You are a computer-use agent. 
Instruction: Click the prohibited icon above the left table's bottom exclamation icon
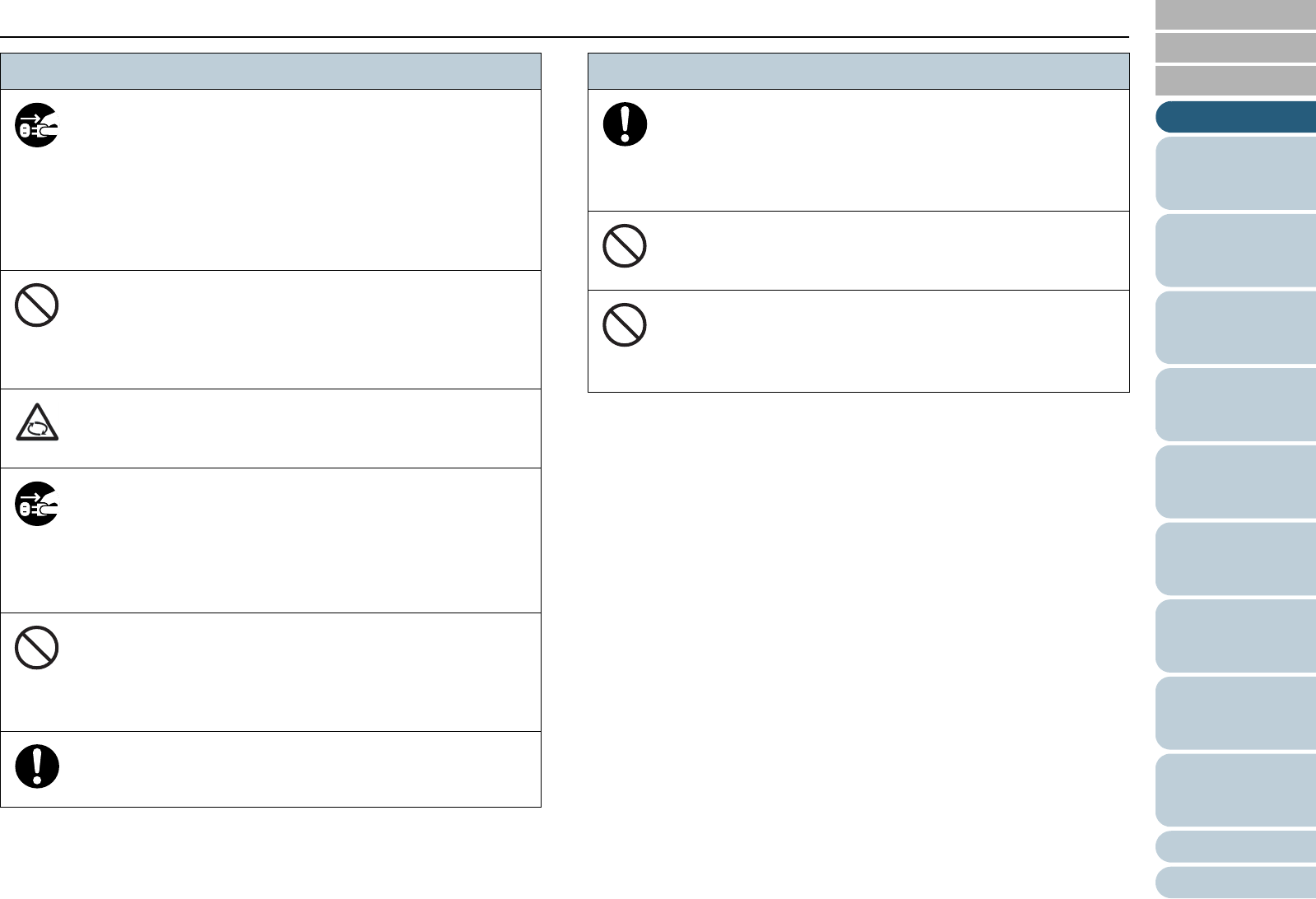37,647
